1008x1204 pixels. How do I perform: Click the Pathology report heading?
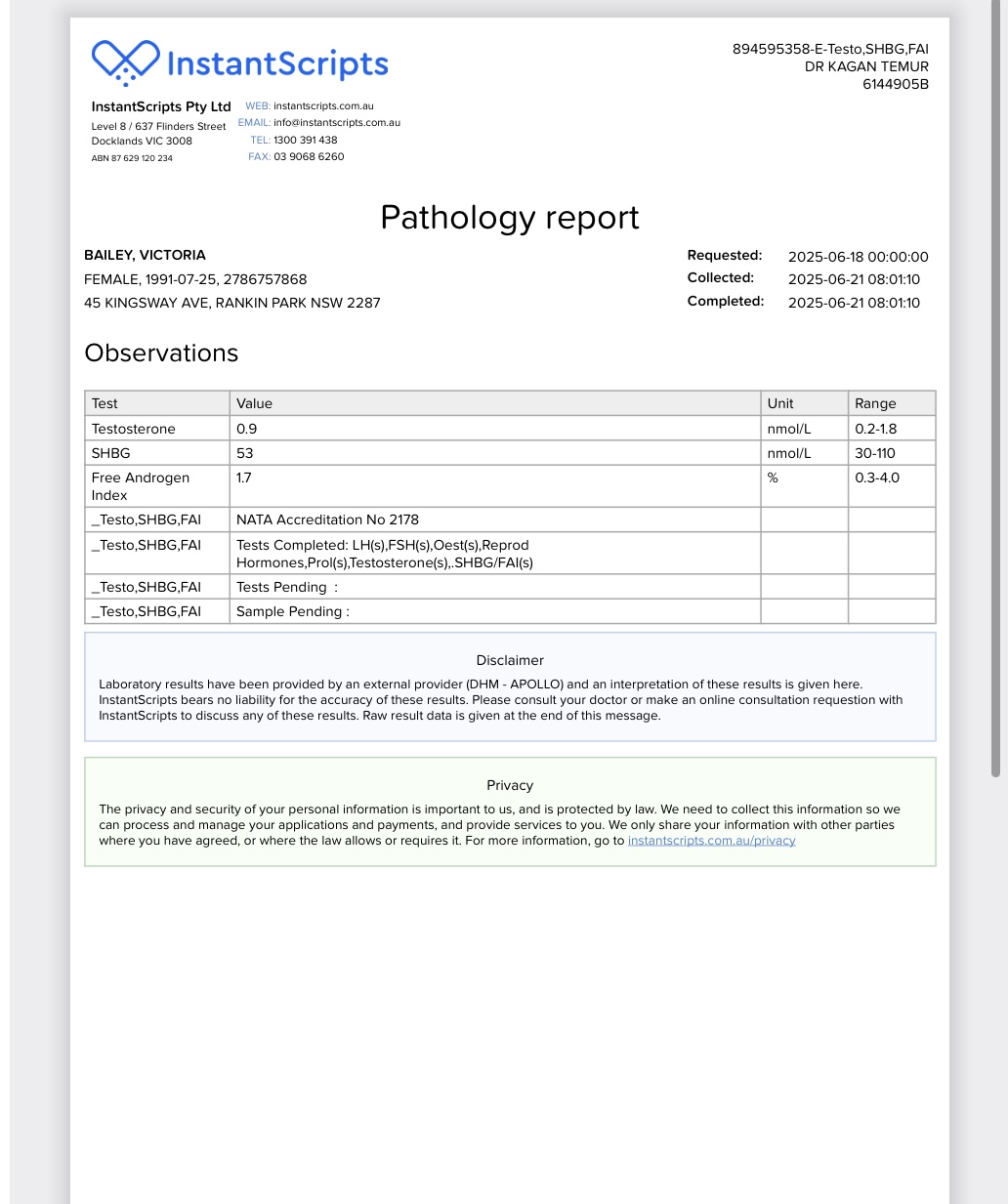[509, 217]
